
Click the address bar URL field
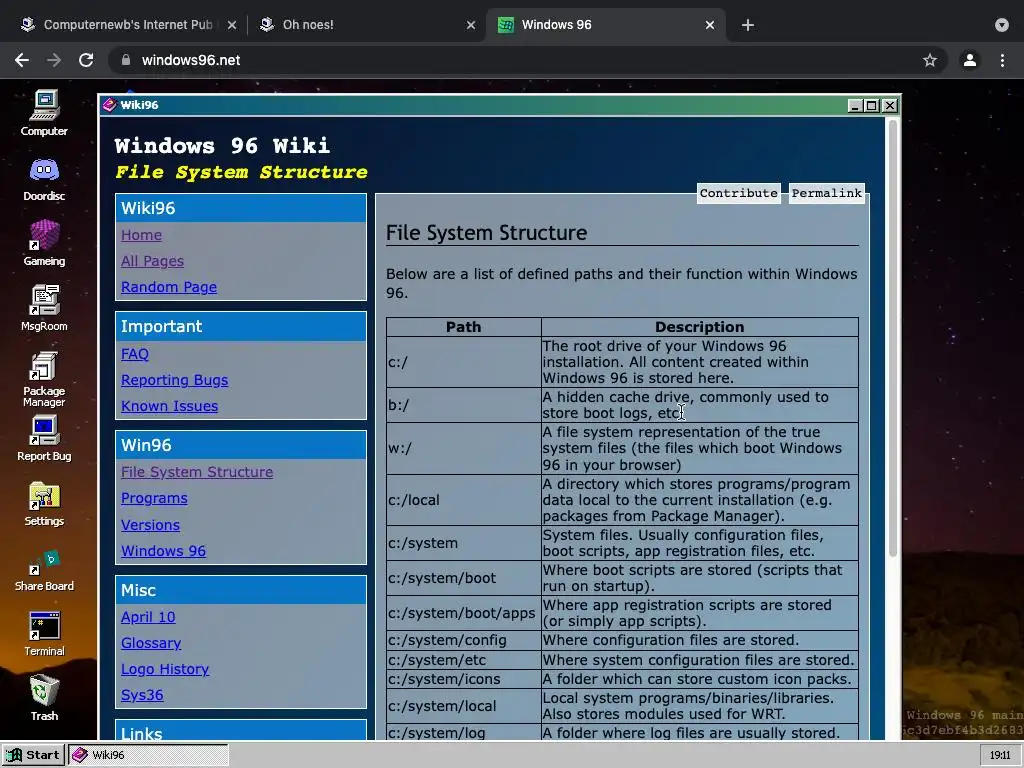click(528, 60)
